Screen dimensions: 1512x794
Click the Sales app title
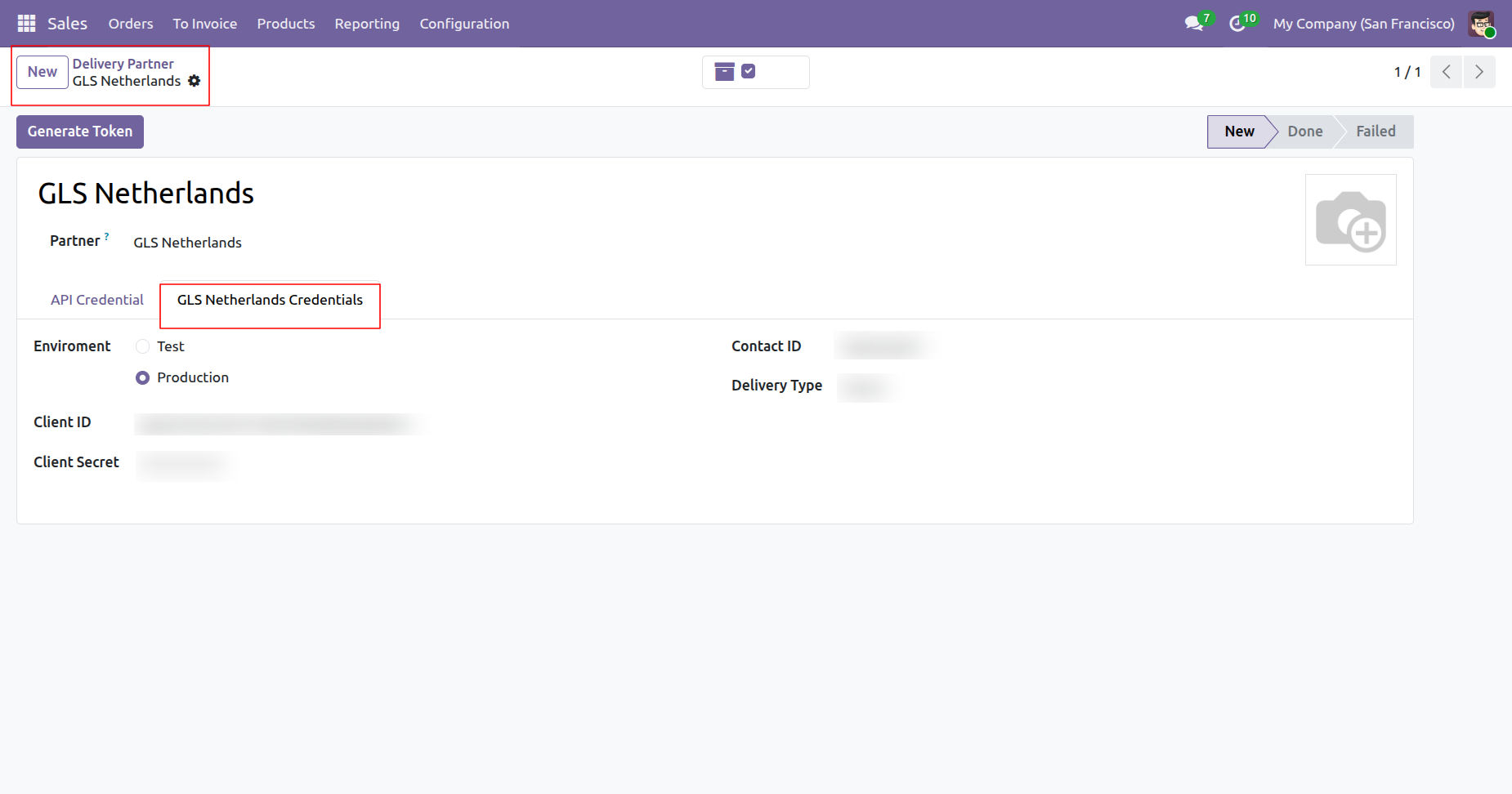tap(67, 24)
